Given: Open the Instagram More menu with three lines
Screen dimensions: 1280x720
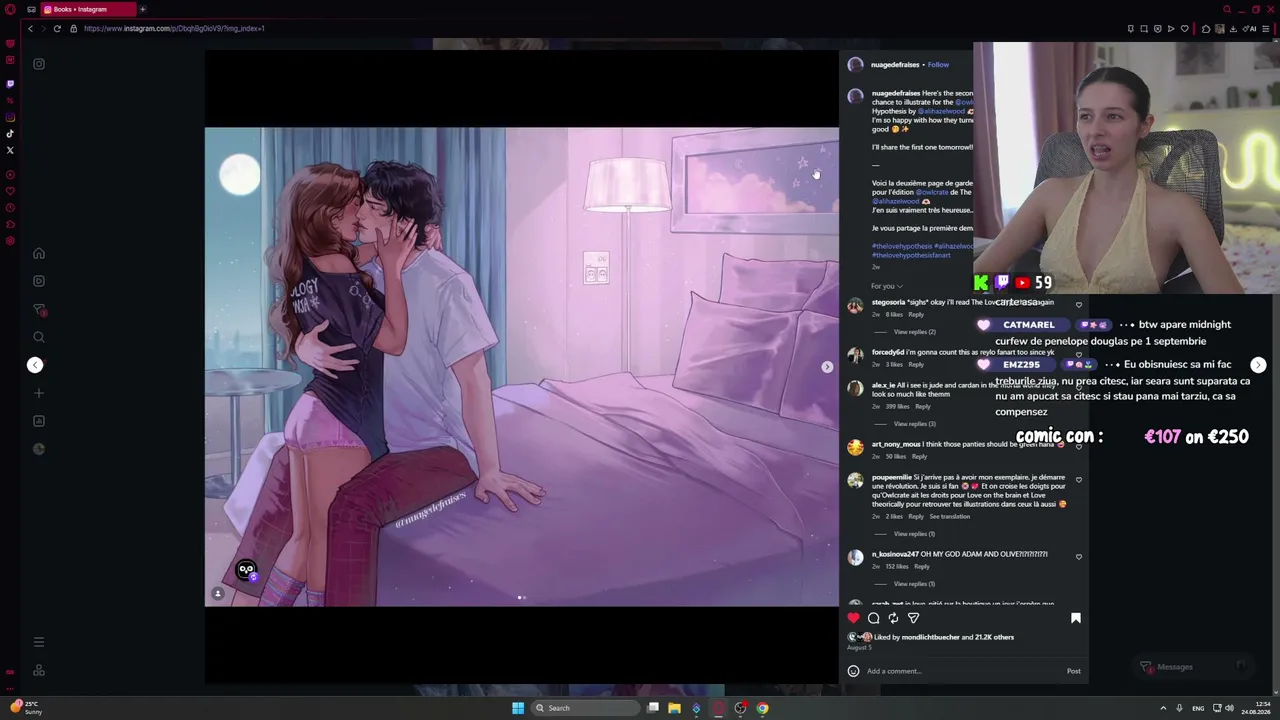Looking at the screenshot, I should 39,642.
